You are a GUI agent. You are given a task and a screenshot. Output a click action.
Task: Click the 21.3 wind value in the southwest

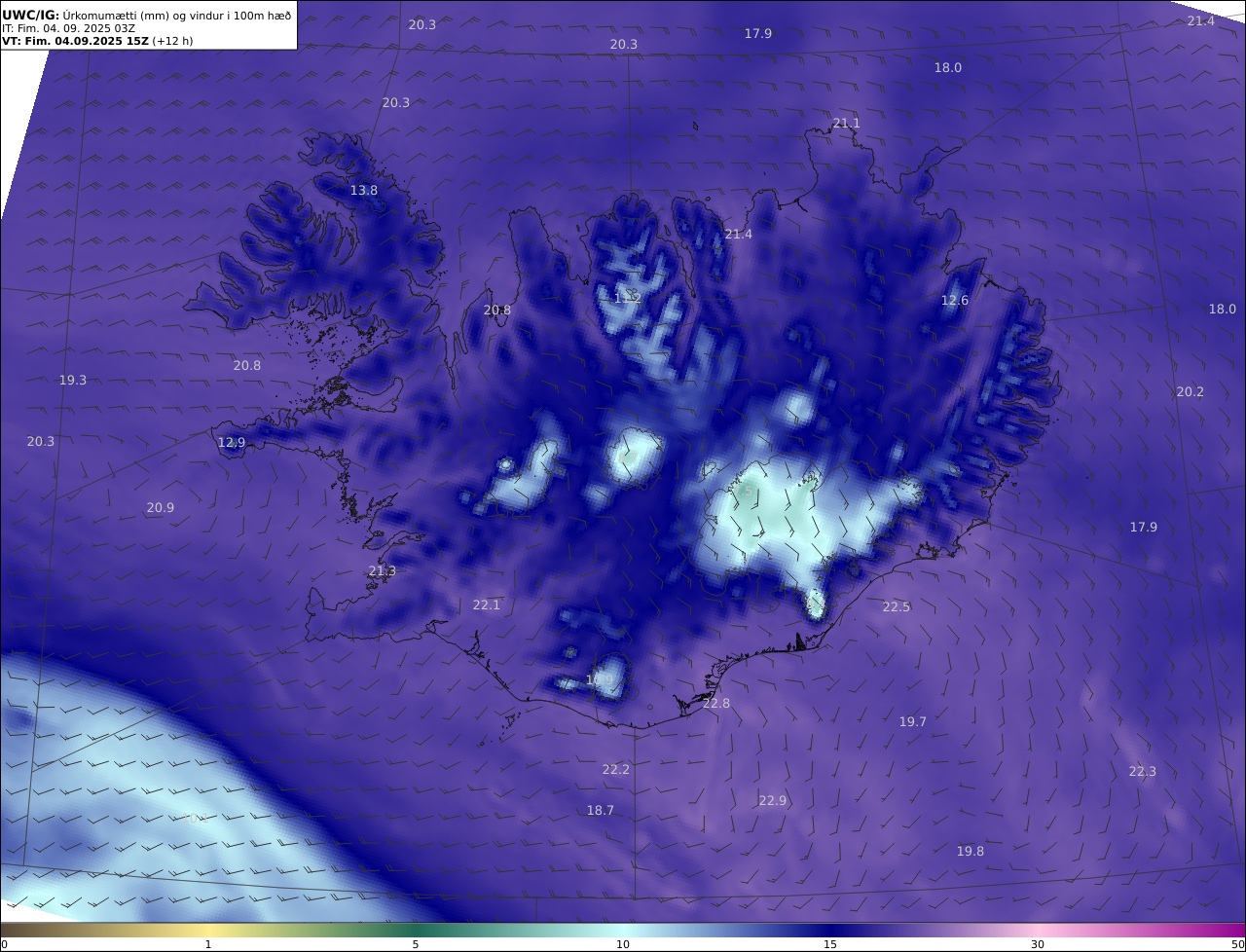click(x=382, y=571)
